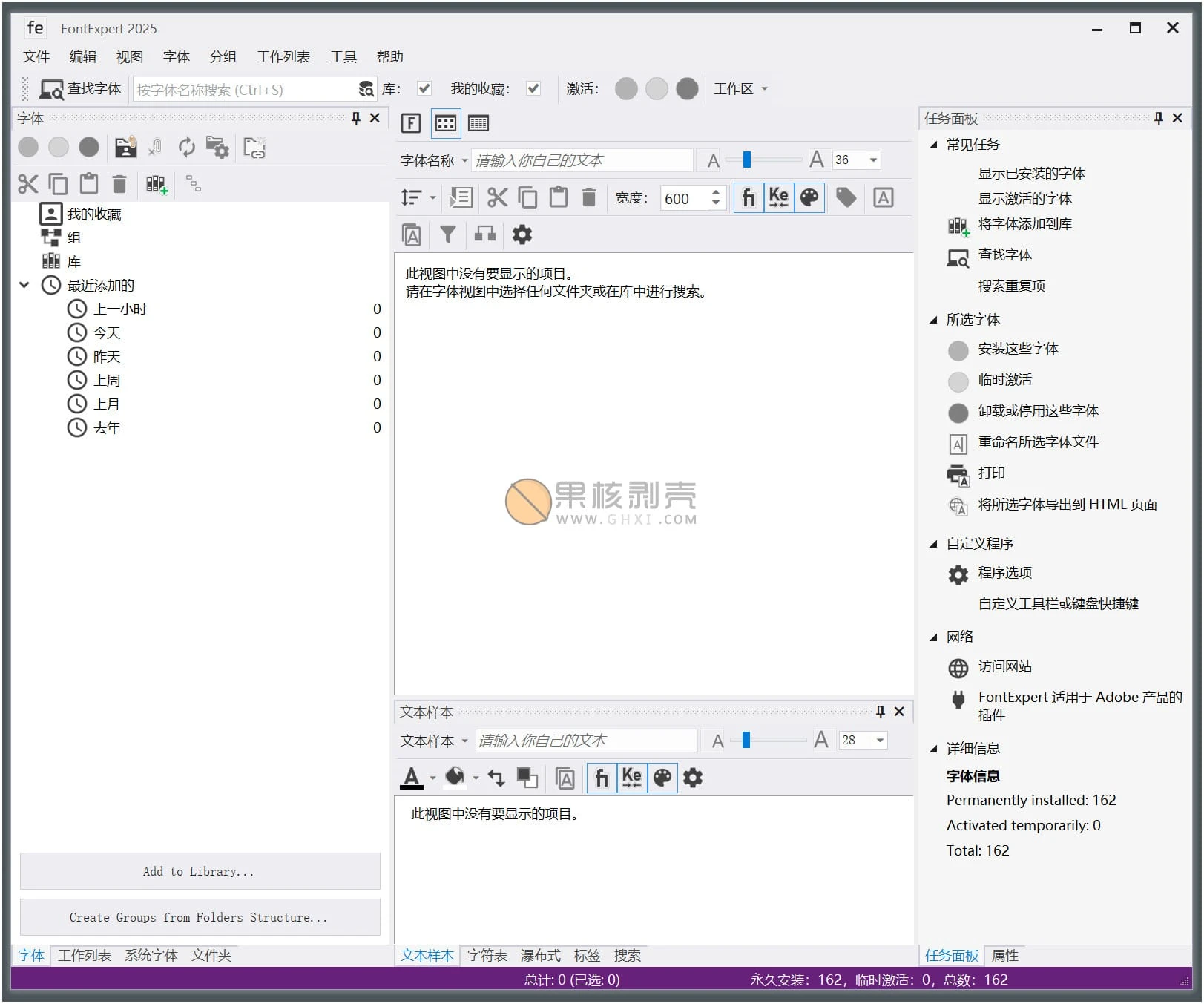
Task: Toggle the 库 checkbox
Action: pos(424,89)
